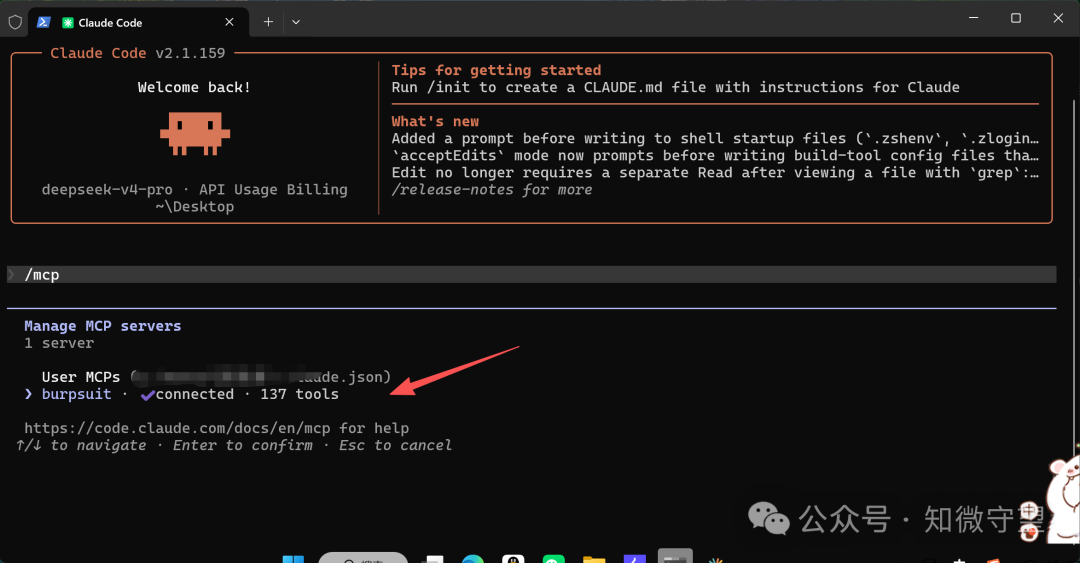
Task: Click the 'Claude Code v2.1.159' title
Action: tap(138, 53)
